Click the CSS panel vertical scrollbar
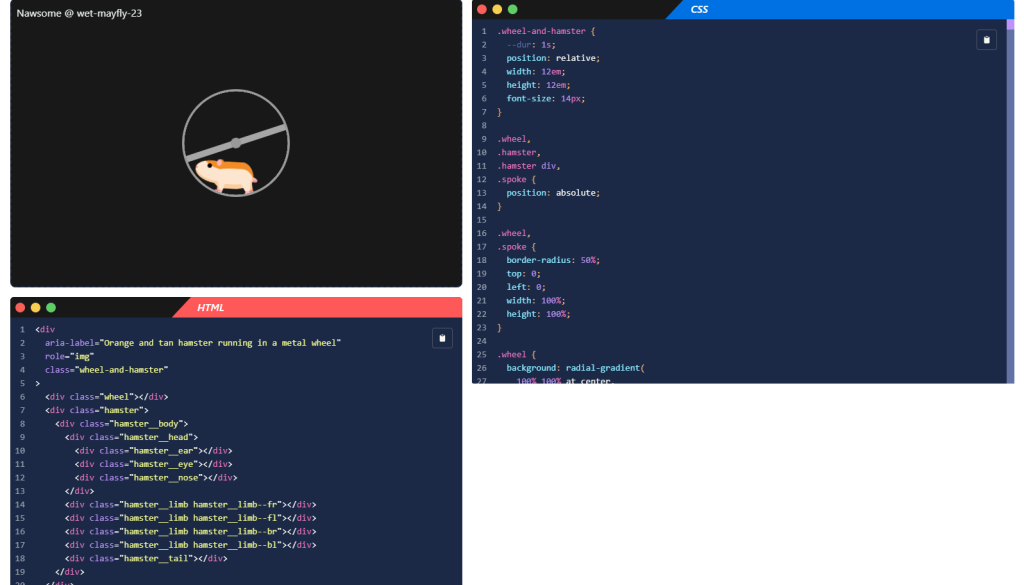Viewport: 1024px width, 585px height. tap(1010, 200)
